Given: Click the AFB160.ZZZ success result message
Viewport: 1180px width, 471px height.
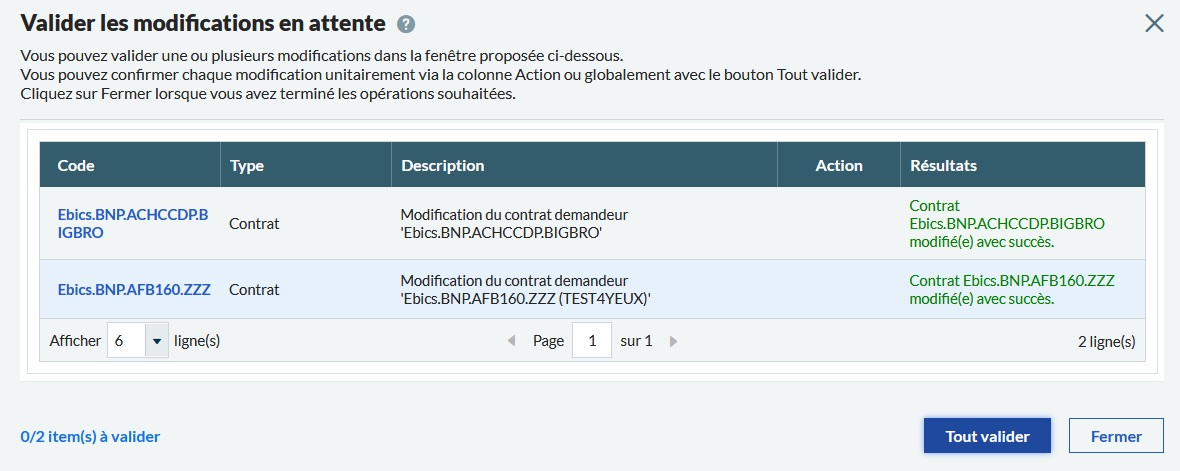Looking at the screenshot, I should pos(1011,290).
